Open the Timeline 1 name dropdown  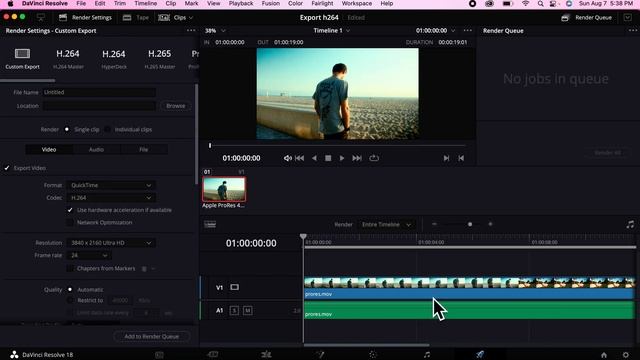point(331,31)
